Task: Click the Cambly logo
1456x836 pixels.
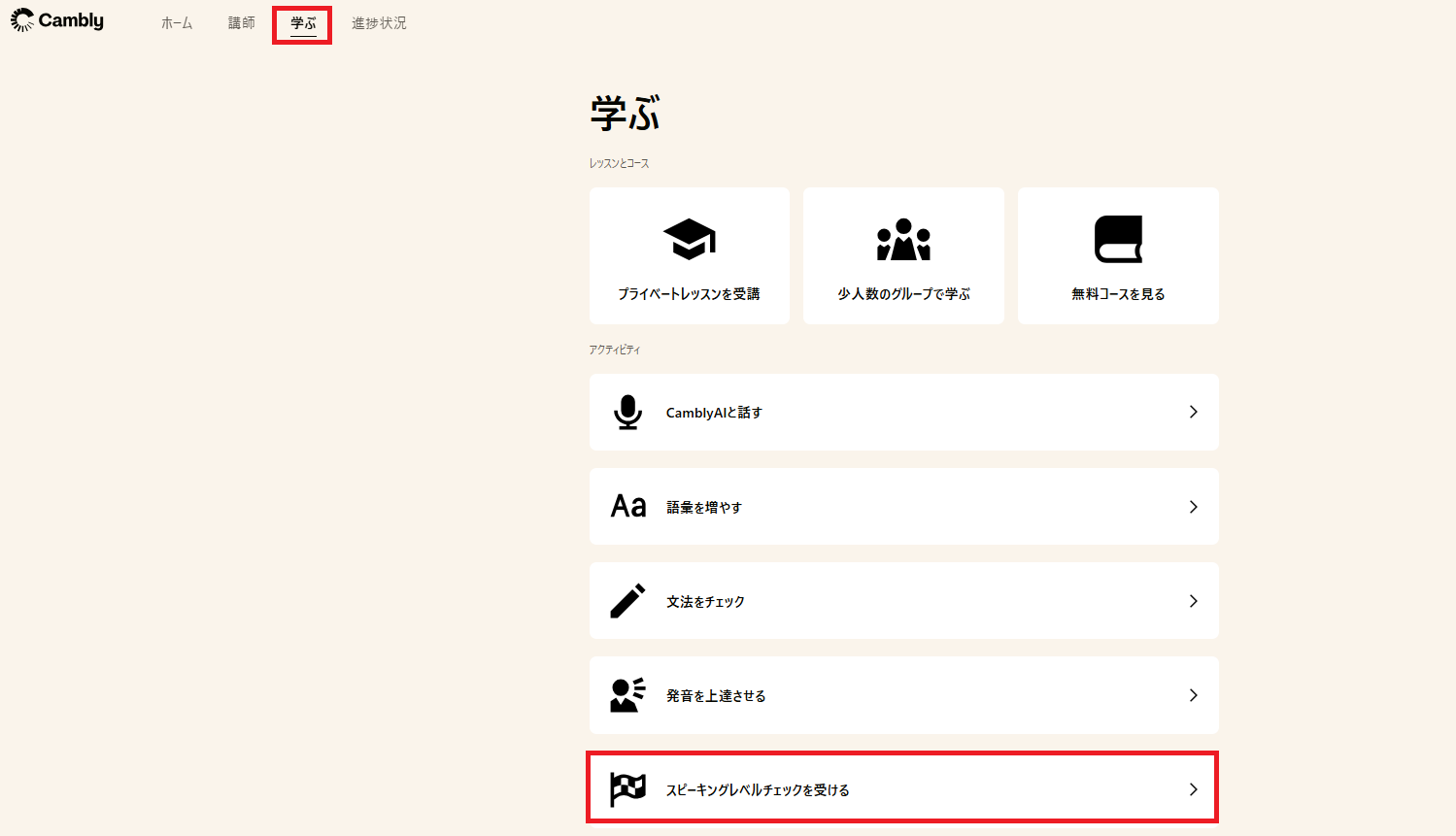Action: (57, 20)
